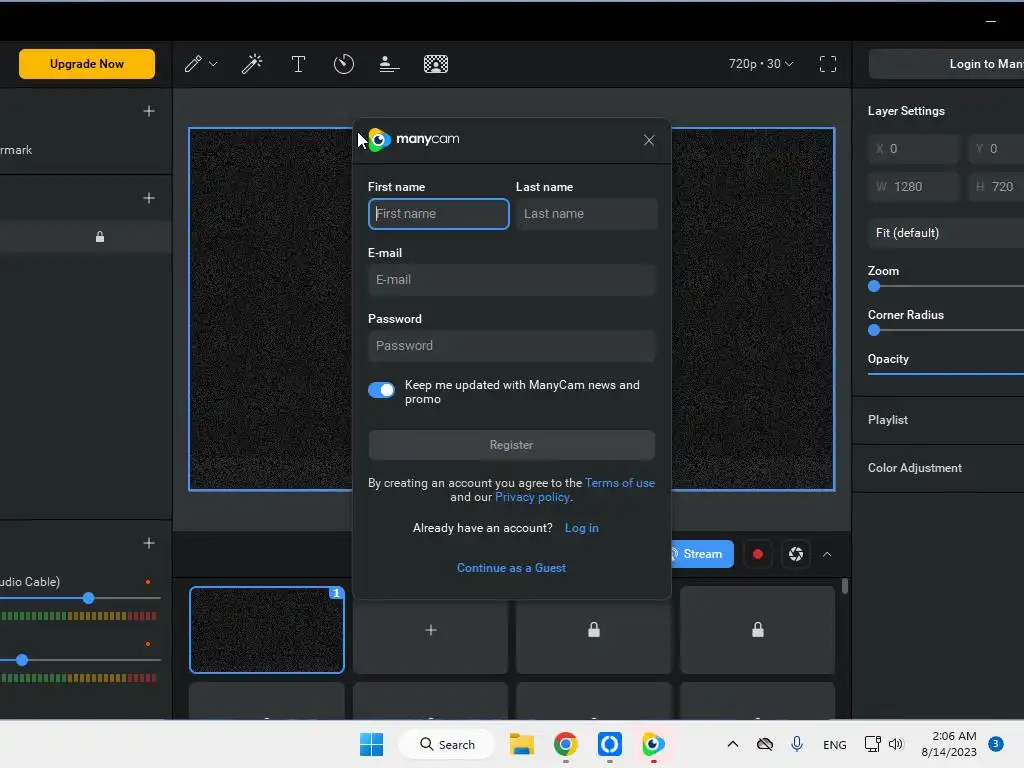
Task: Click the Upgrade Now button
Action: point(87,64)
